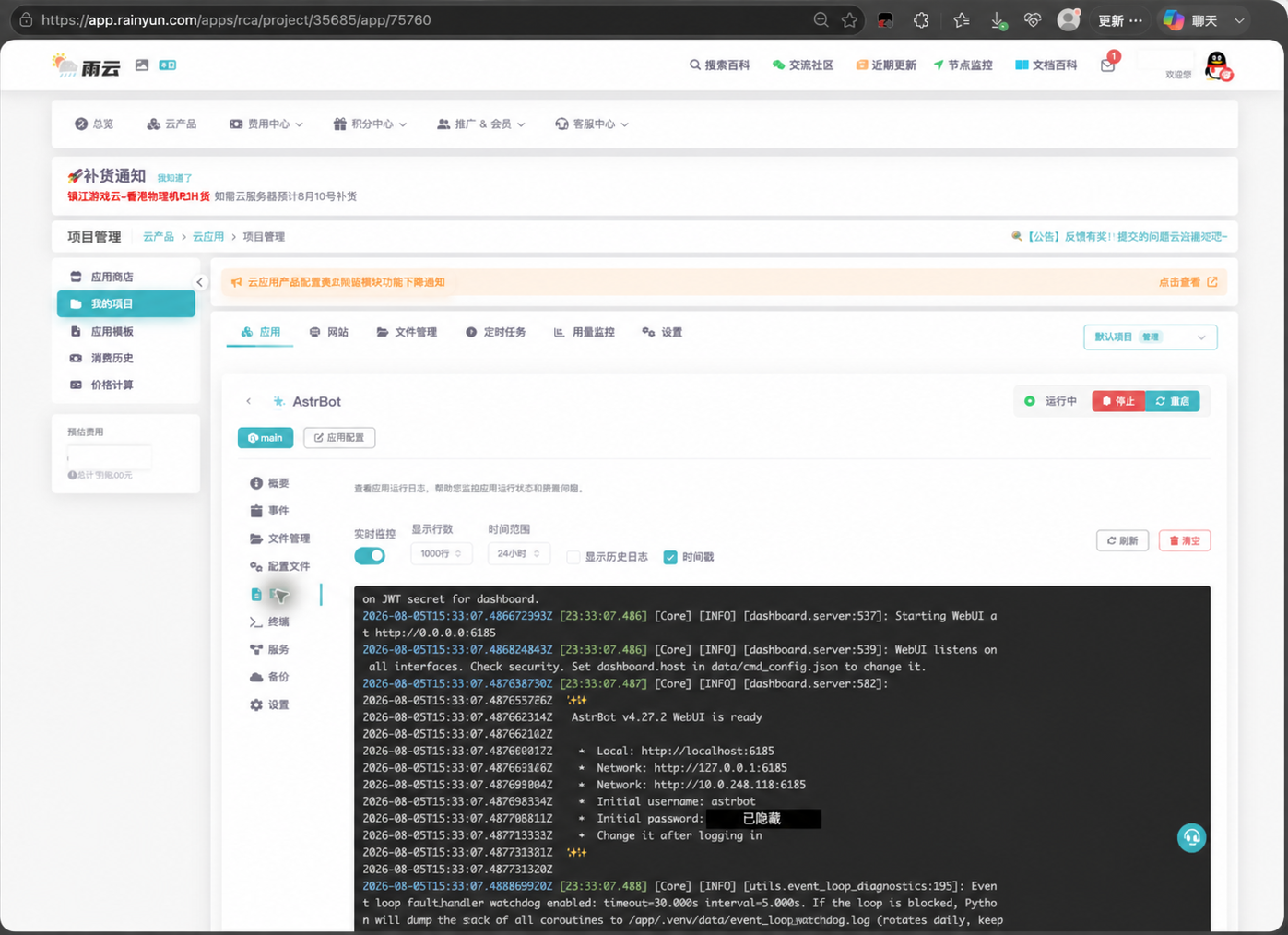Click 搜索百科 in the top bar
The height and width of the screenshot is (935, 1288).
point(719,65)
